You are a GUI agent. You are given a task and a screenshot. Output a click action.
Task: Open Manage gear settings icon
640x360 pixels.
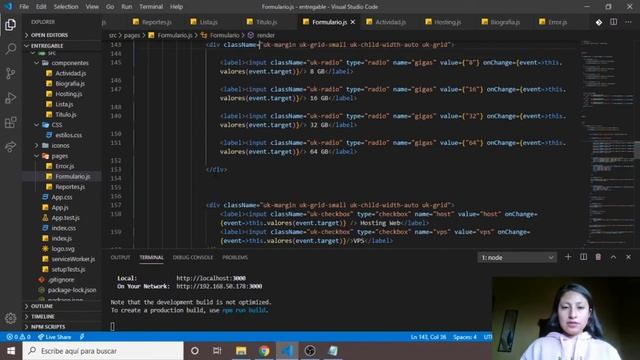(x=11, y=318)
